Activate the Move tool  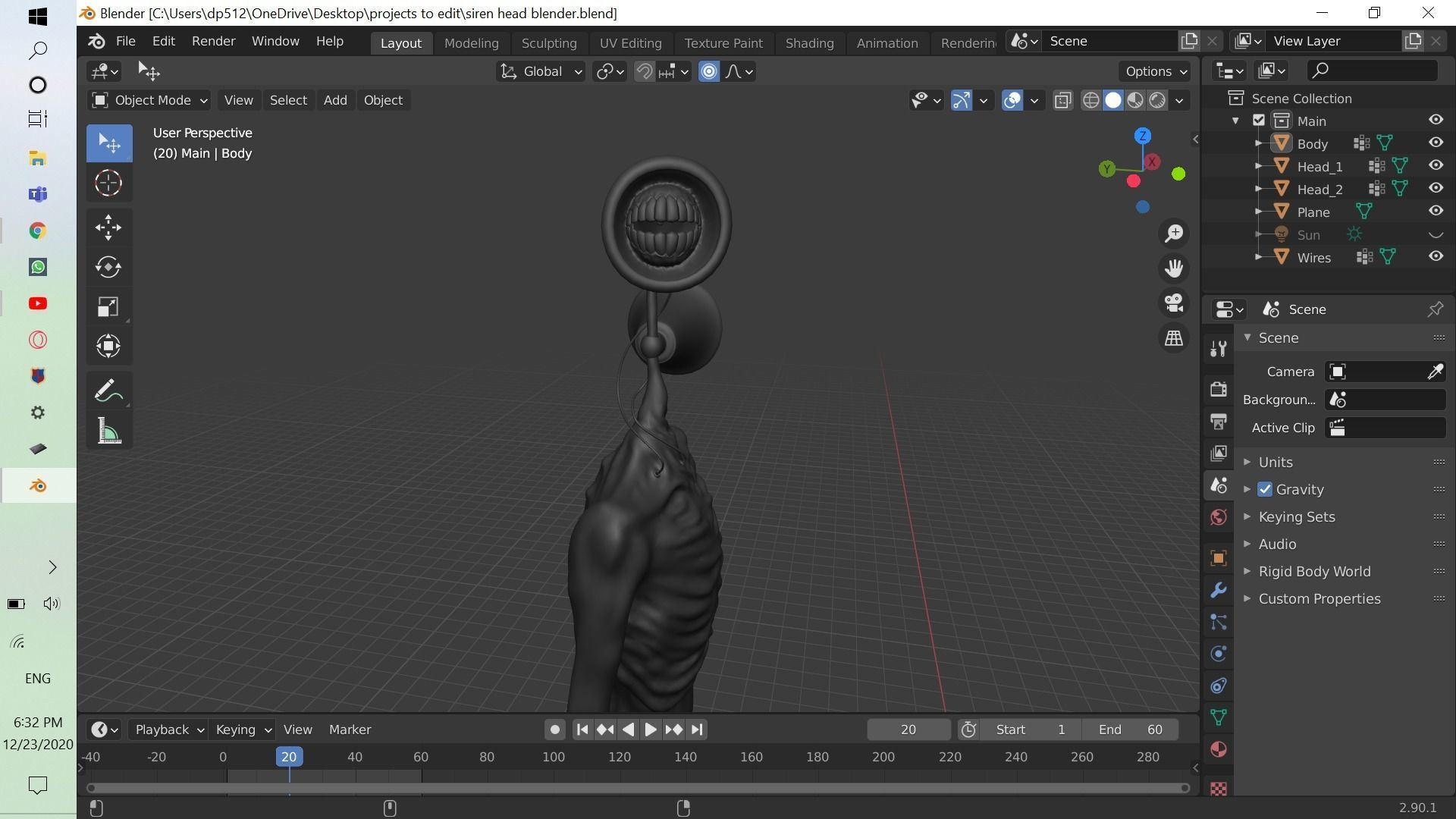click(108, 227)
